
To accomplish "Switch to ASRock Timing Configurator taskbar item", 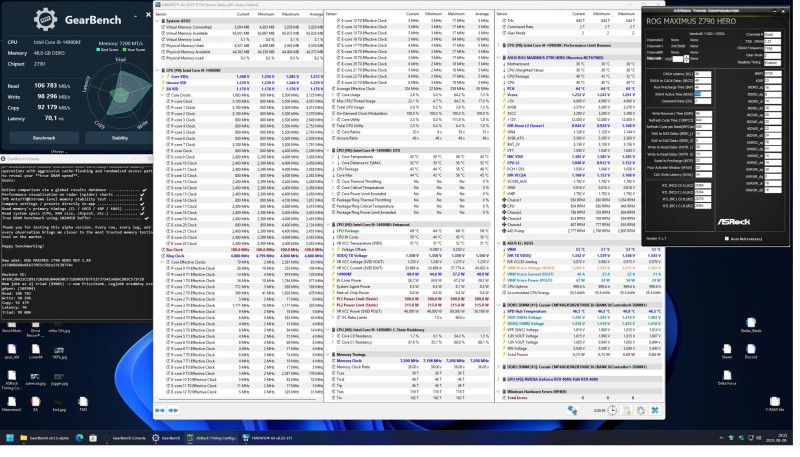I will tap(211, 438).
